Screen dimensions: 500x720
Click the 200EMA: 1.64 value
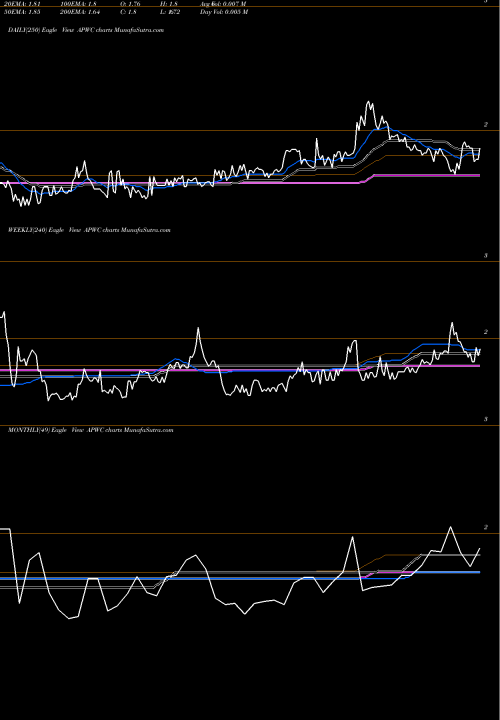pyautogui.click(x=80, y=12)
